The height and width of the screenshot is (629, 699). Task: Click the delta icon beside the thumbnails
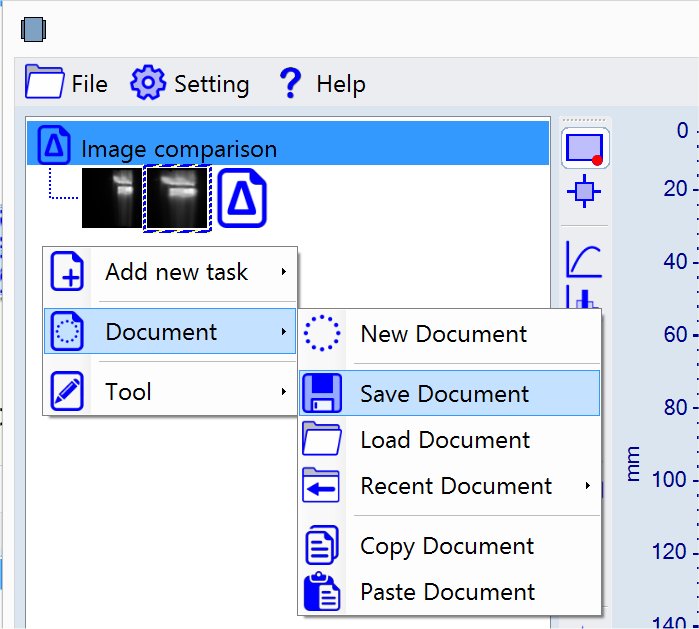pyautogui.click(x=240, y=198)
